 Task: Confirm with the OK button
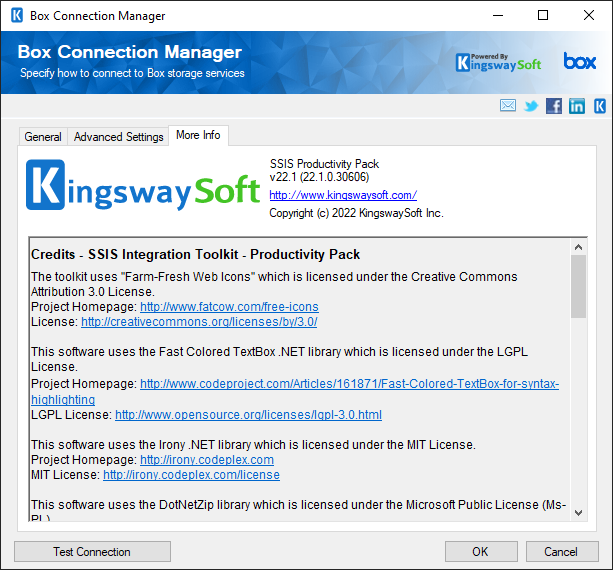point(481,552)
